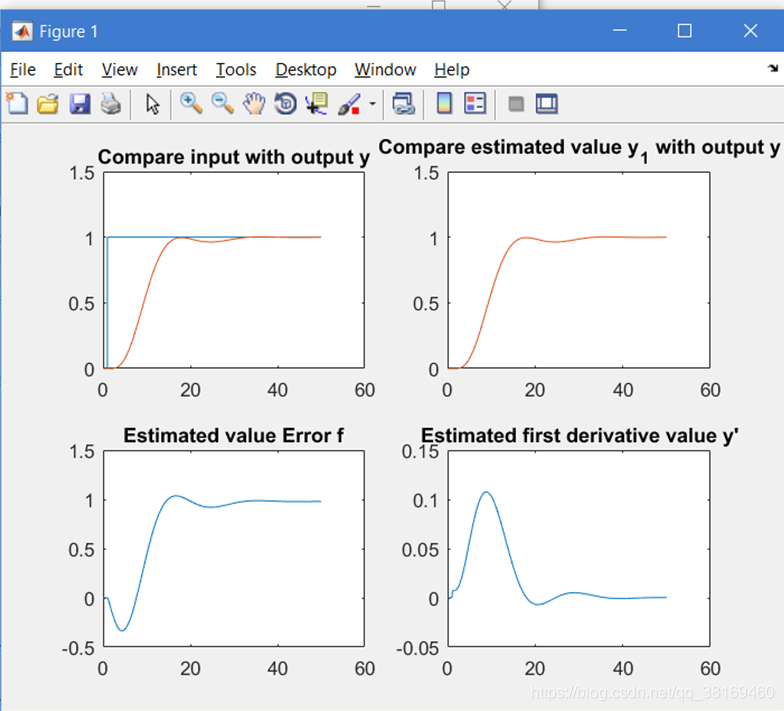
Task: Minimize the Figure 1 window
Action: [x=620, y=30]
